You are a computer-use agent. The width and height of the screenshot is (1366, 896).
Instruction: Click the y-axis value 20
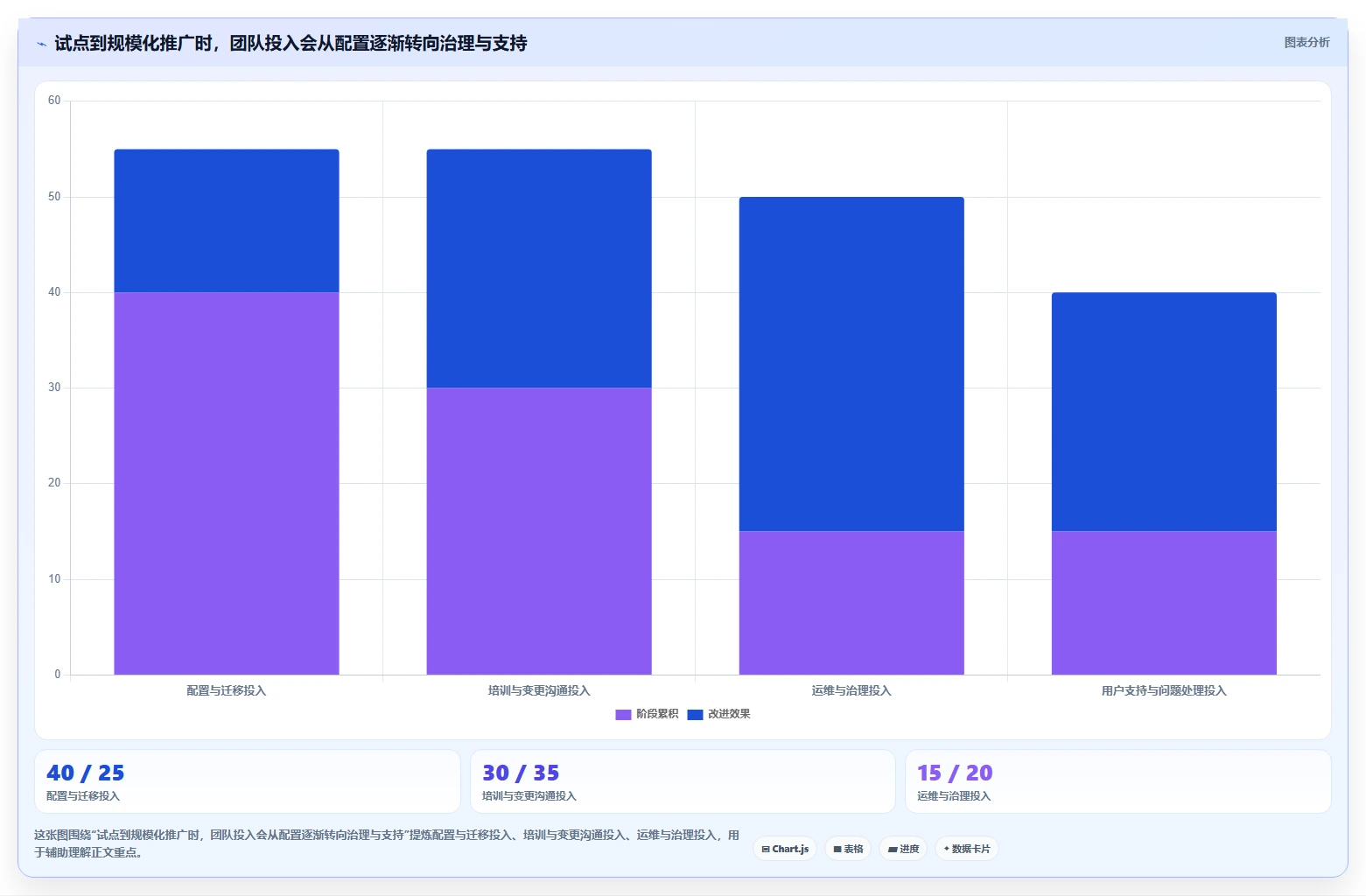coord(54,483)
